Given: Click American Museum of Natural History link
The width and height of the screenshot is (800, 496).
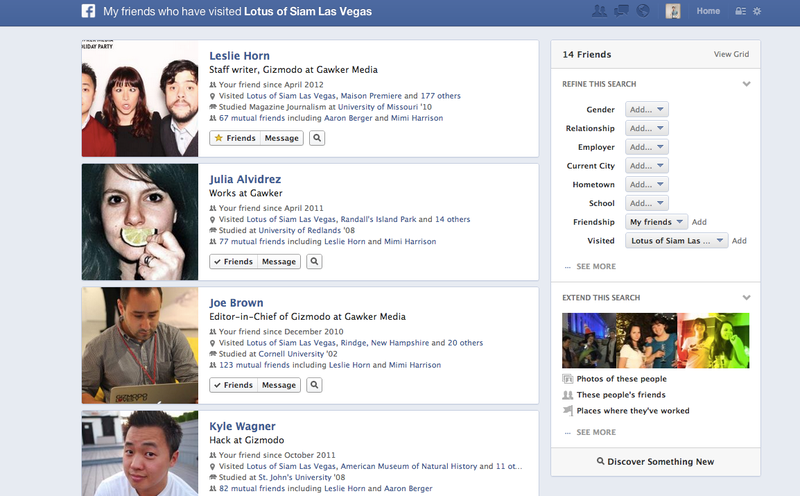Looking at the screenshot, I should point(409,466).
